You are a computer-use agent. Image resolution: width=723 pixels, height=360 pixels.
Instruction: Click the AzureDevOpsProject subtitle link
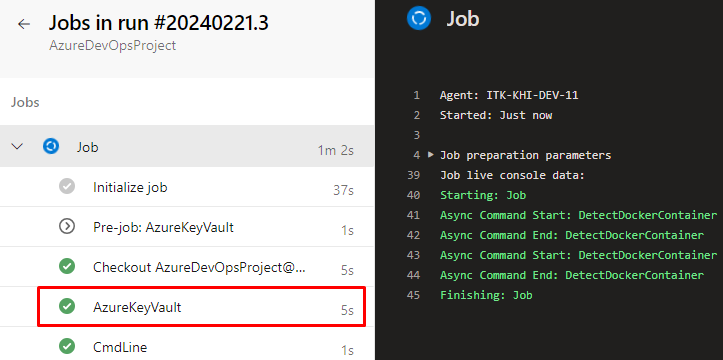[113, 46]
